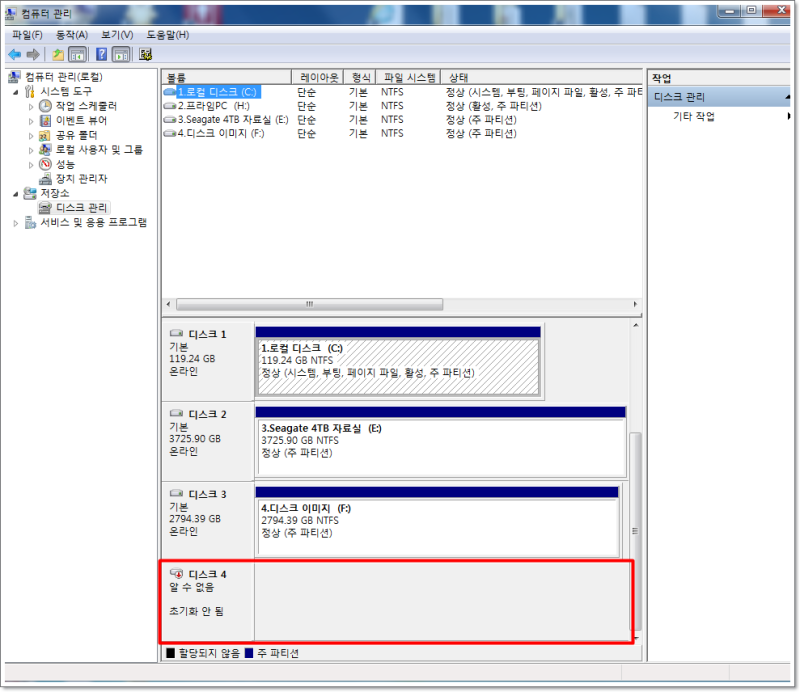800x692 pixels.
Task: Select 공유 폴더 in tree
Action: [76, 135]
